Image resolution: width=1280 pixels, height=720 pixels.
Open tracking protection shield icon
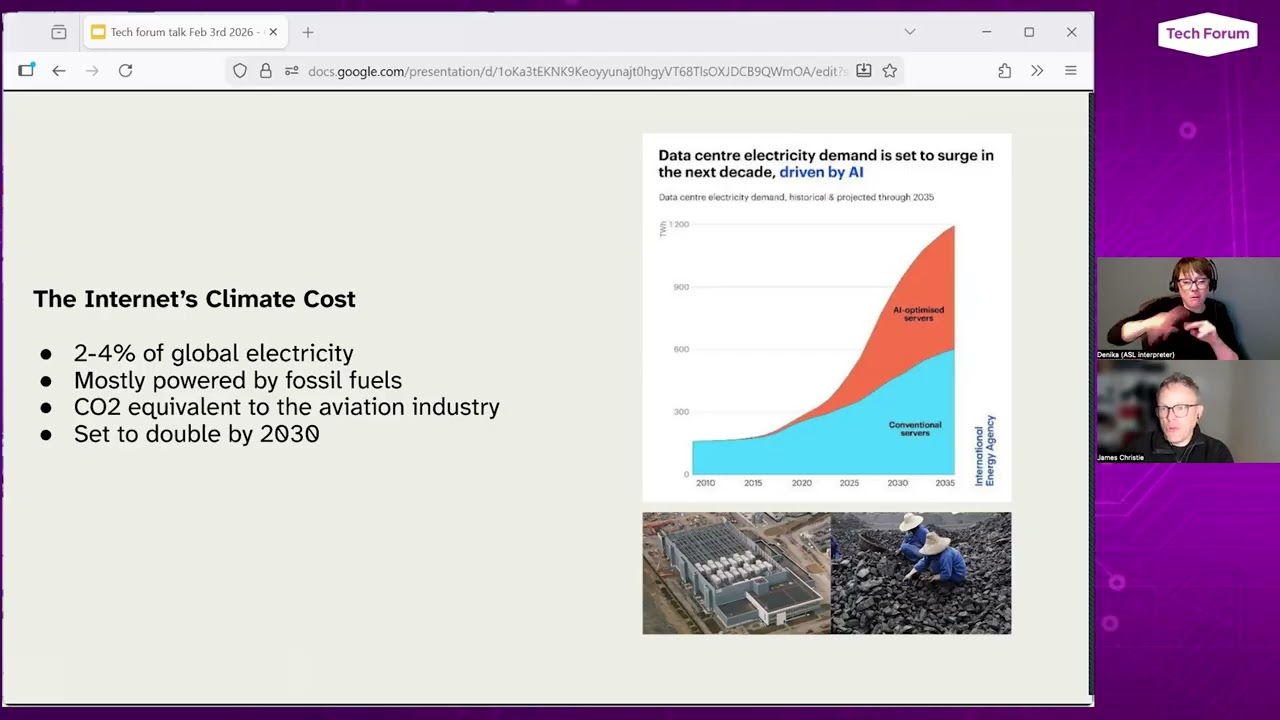pos(240,71)
